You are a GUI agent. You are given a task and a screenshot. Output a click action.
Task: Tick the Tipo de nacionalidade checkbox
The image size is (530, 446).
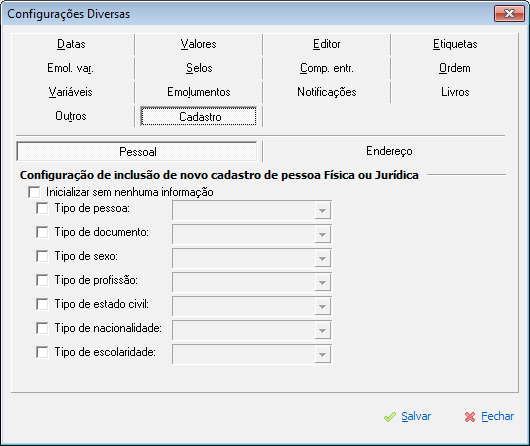42,328
